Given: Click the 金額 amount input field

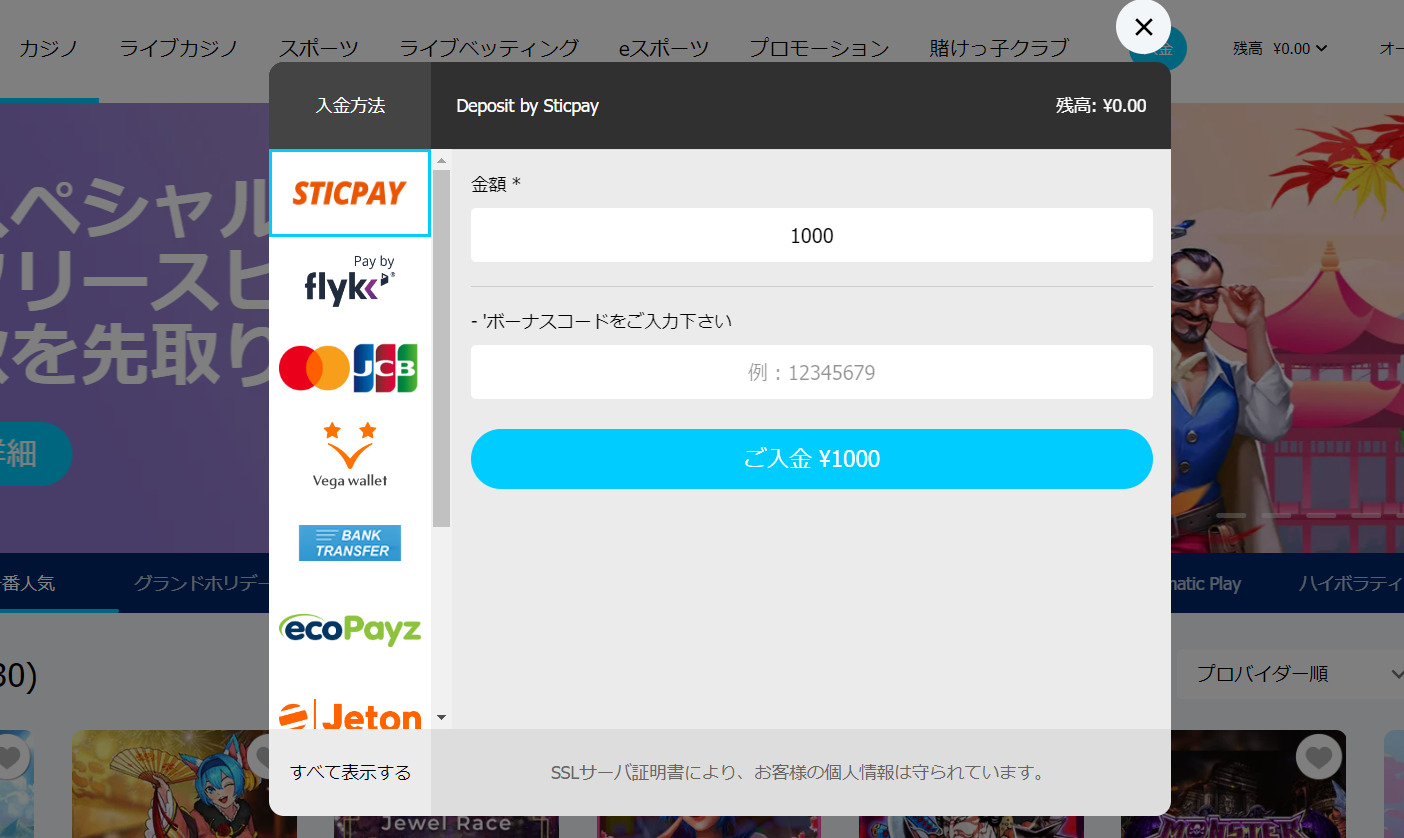Looking at the screenshot, I should pos(812,235).
